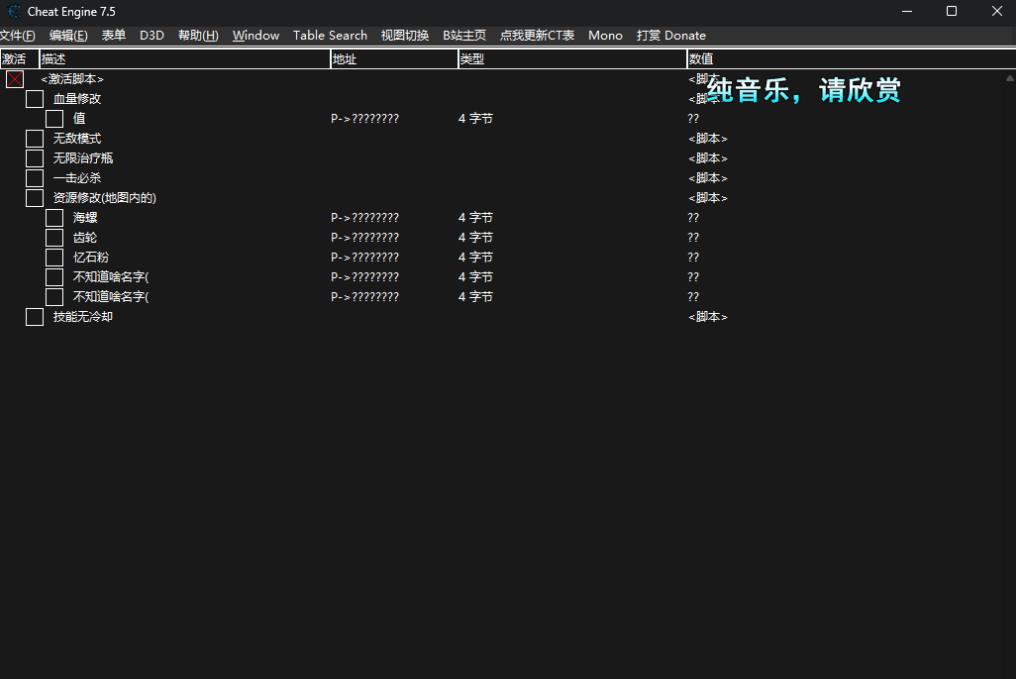Minimize the Cheat Engine window
The width and height of the screenshot is (1016, 679).
(906, 12)
